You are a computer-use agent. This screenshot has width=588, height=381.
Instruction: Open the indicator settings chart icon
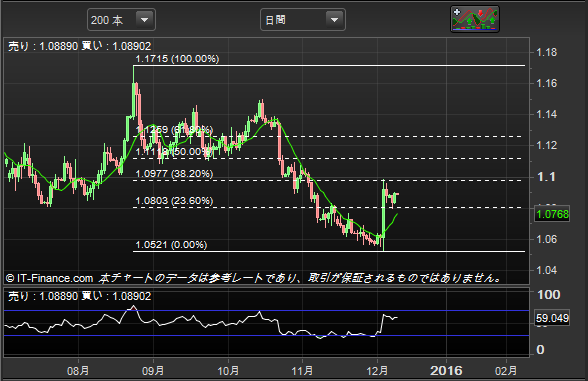(x=475, y=19)
